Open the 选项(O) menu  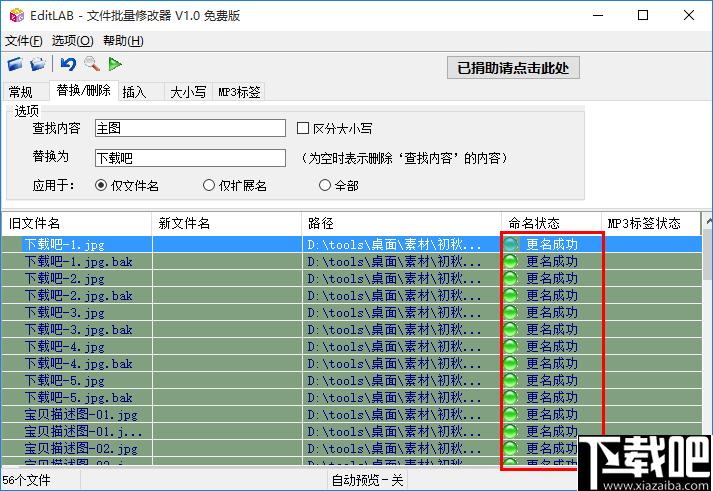coord(72,41)
